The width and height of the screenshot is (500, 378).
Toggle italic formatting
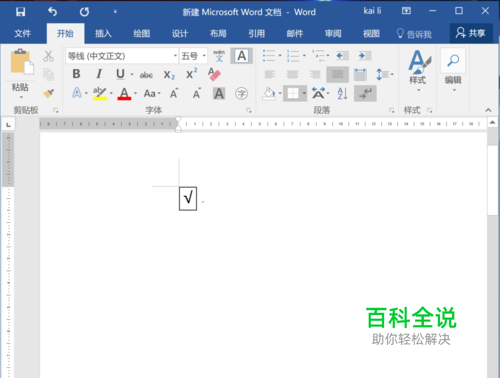coord(99,74)
